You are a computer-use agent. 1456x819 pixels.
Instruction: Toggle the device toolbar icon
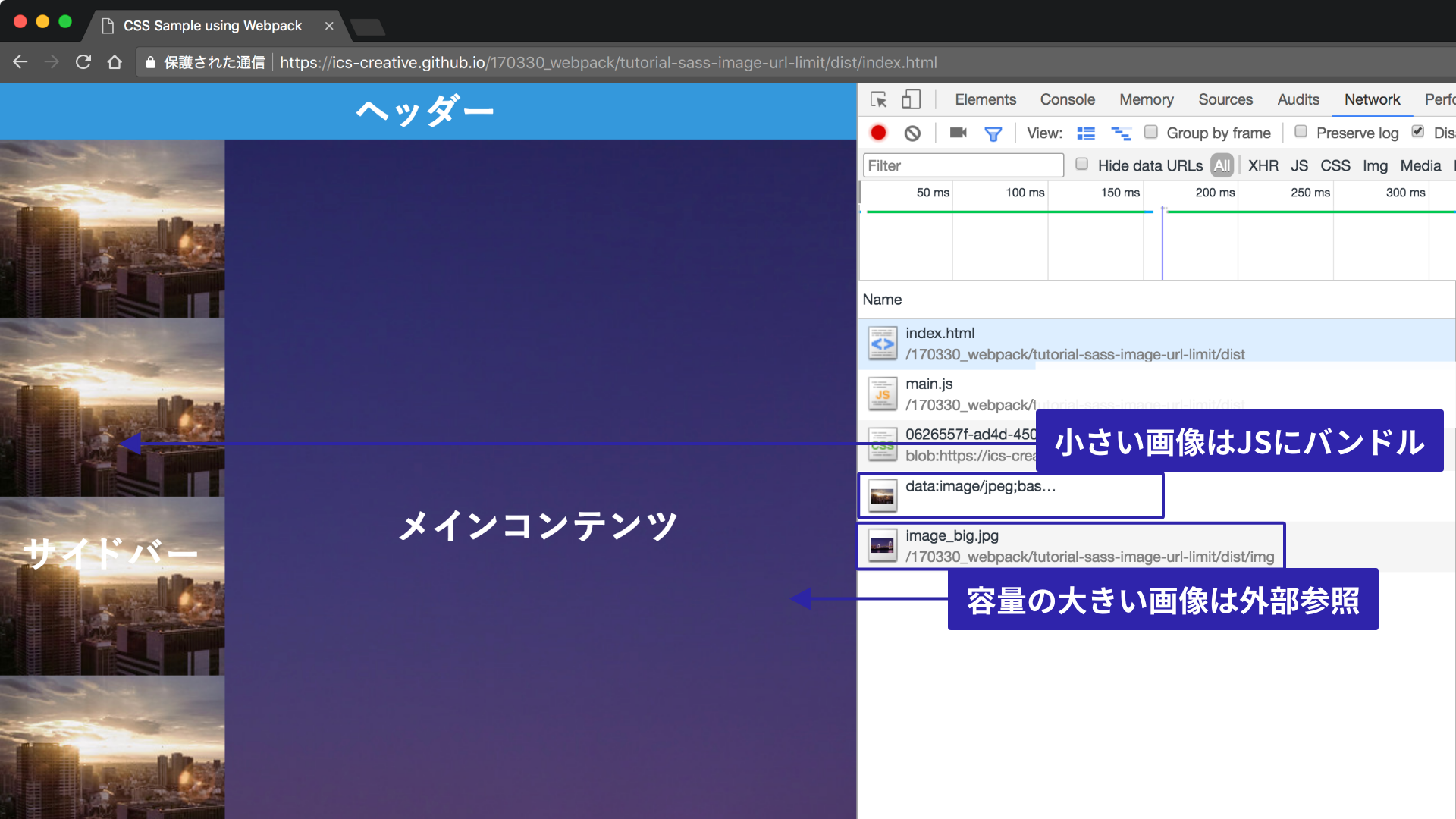click(911, 99)
